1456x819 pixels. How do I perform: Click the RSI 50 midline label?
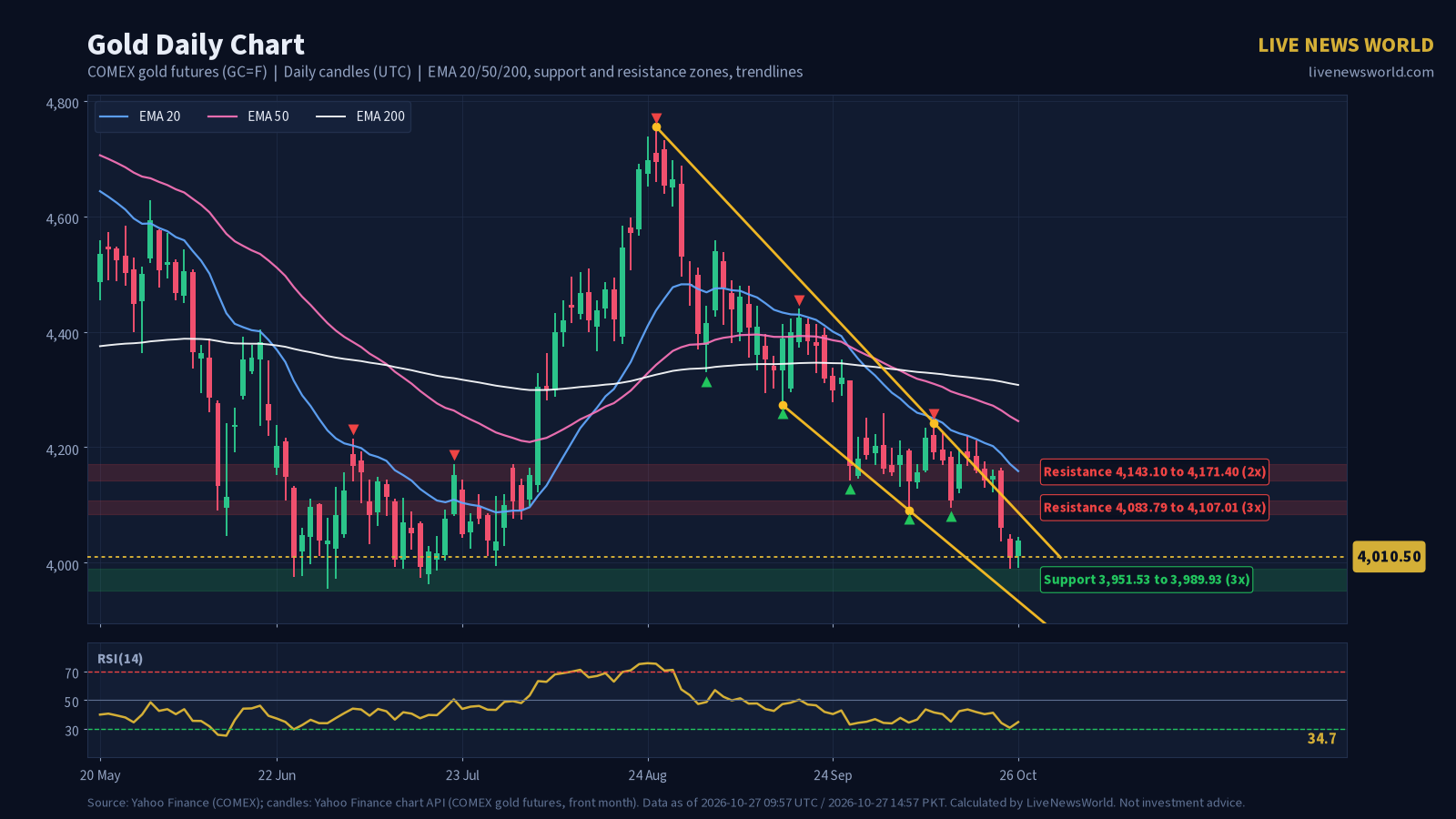pyautogui.click(x=72, y=702)
